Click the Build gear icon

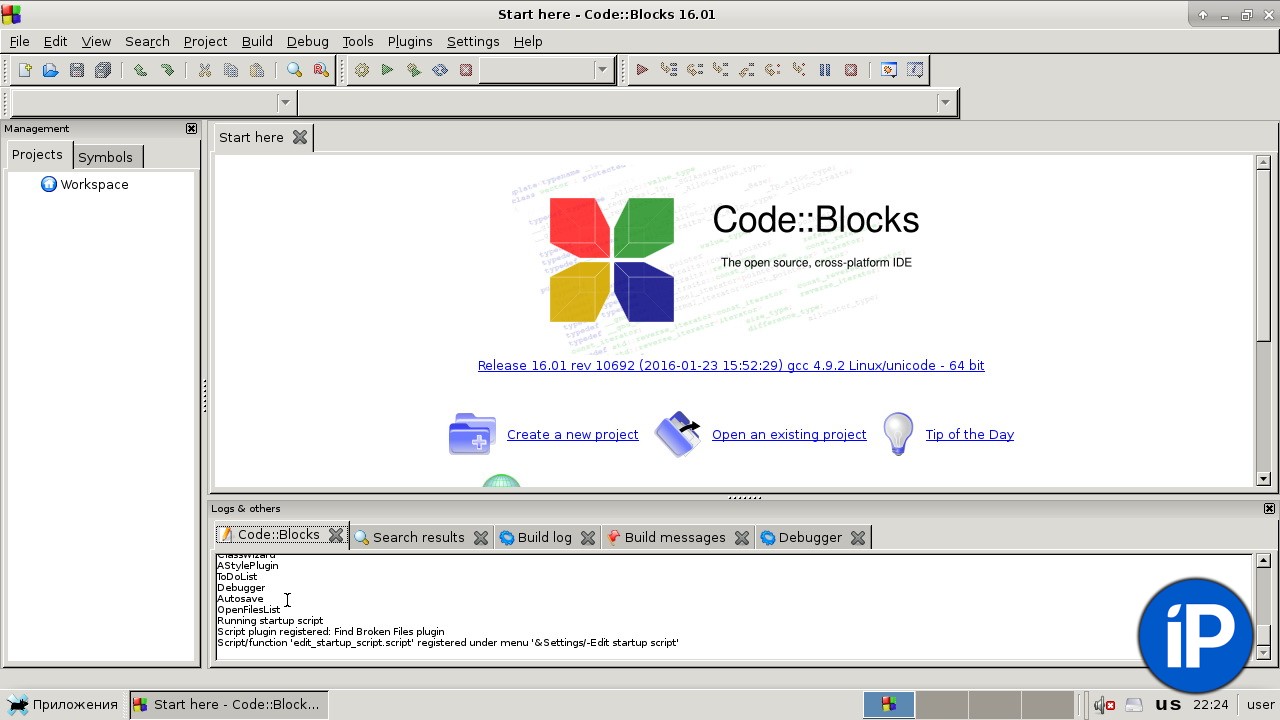click(x=361, y=70)
